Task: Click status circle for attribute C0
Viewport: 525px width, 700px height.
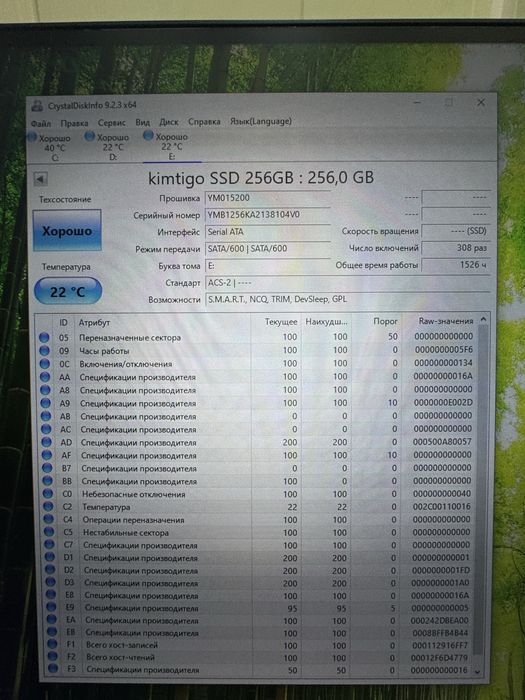Action: coord(48,494)
